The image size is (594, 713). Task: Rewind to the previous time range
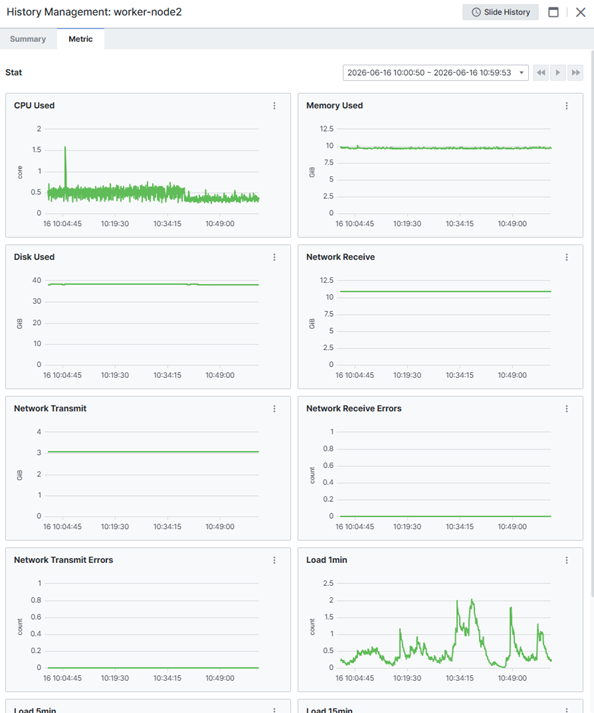(540, 73)
